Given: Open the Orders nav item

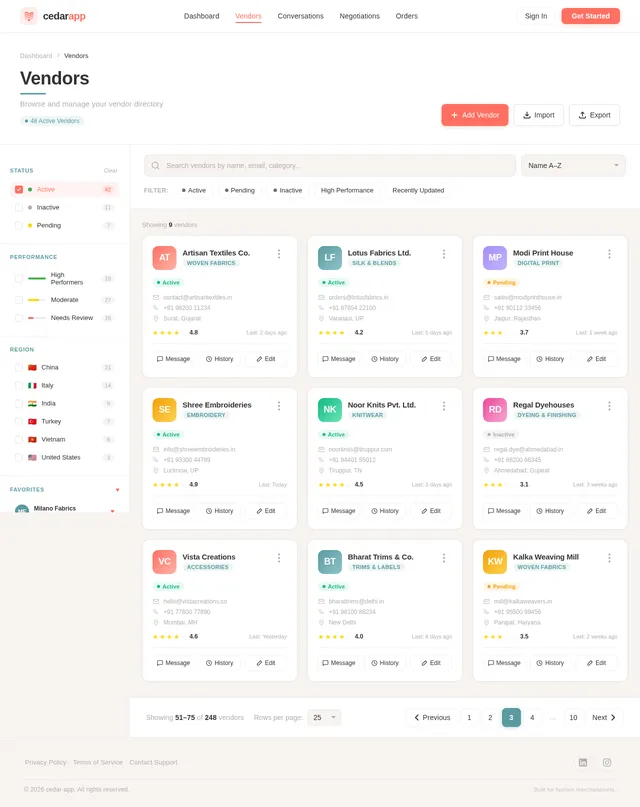Looking at the screenshot, I should click(x=406, y=16).
